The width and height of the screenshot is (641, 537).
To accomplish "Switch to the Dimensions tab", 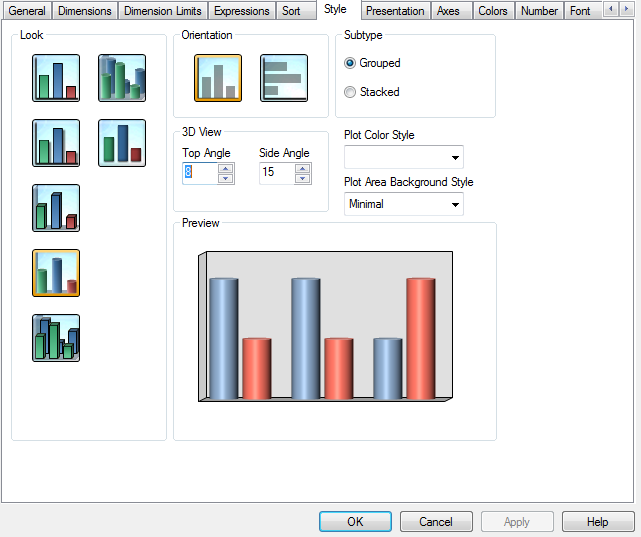I will click(x=85, y=11).
